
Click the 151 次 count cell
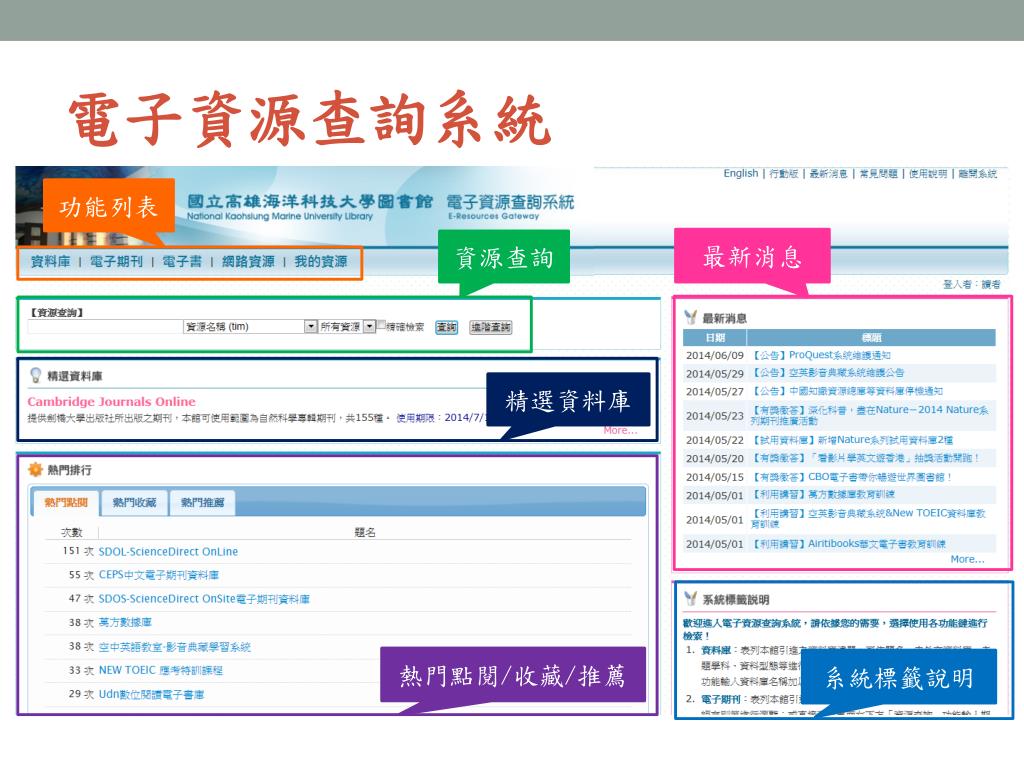78,551
